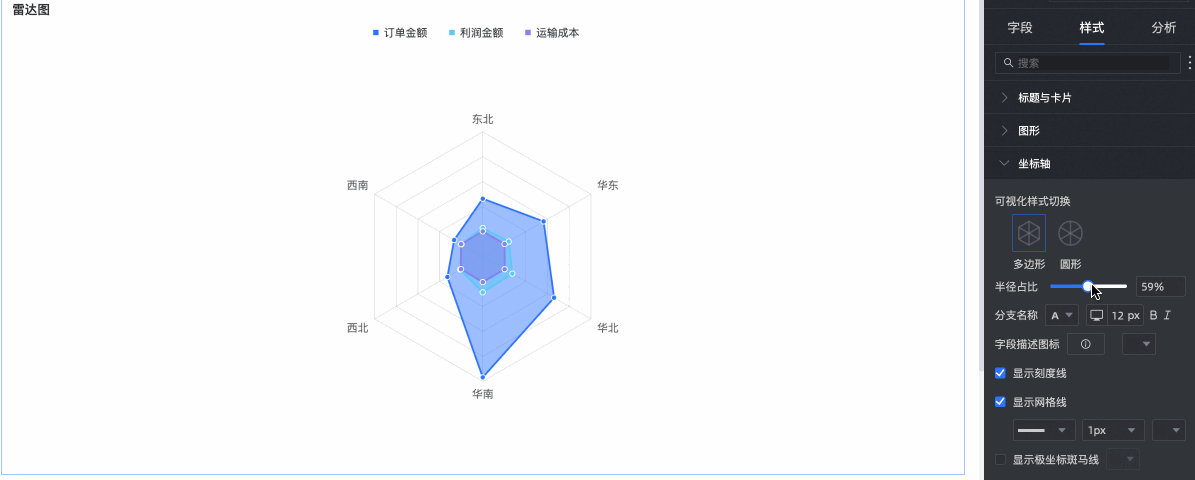Select the 多边形 polygon radar style icon
The height and width of the screenshot is (480, 1195).
[x=1029, y=233]
